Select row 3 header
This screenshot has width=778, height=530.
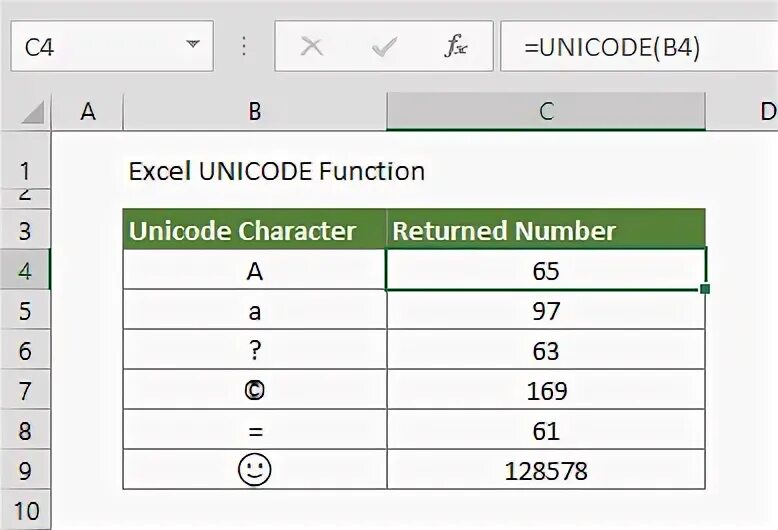point(25,229)
